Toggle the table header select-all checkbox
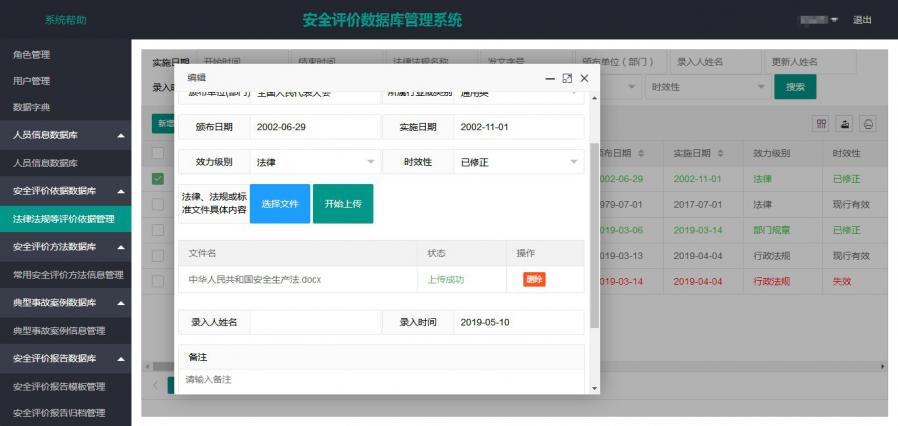 pos(158,153)
